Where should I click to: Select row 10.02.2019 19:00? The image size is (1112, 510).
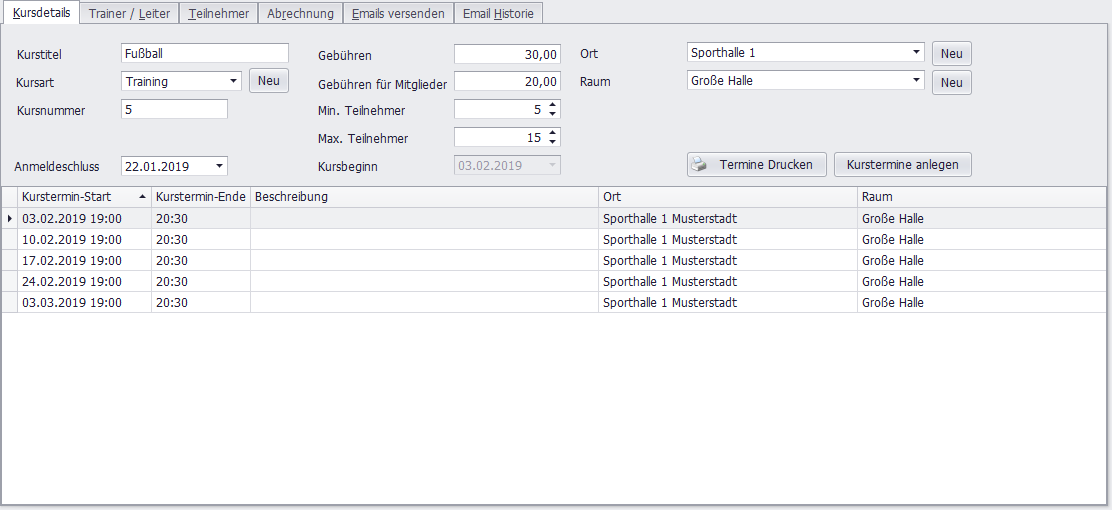[553, 239]
